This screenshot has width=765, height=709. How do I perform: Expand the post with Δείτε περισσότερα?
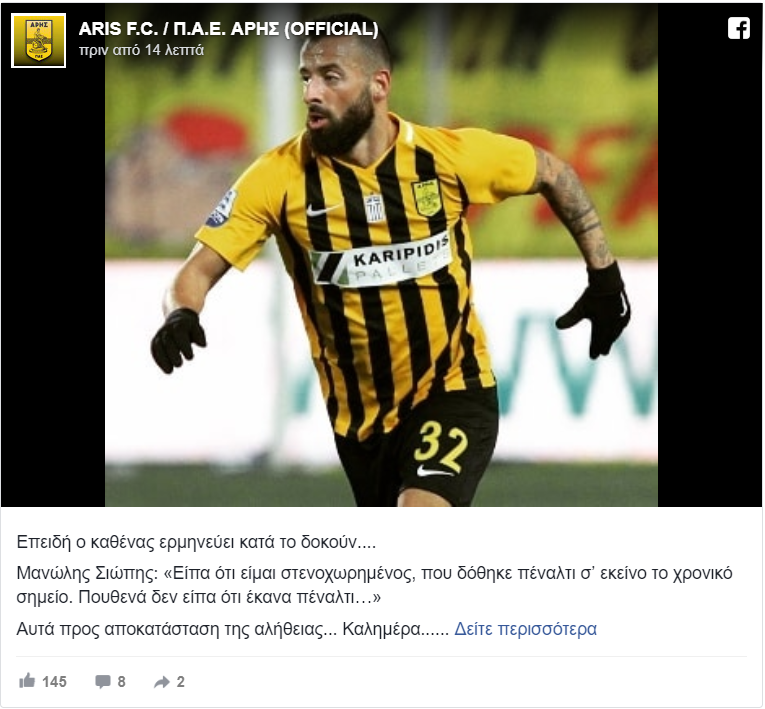pos(525,629)
